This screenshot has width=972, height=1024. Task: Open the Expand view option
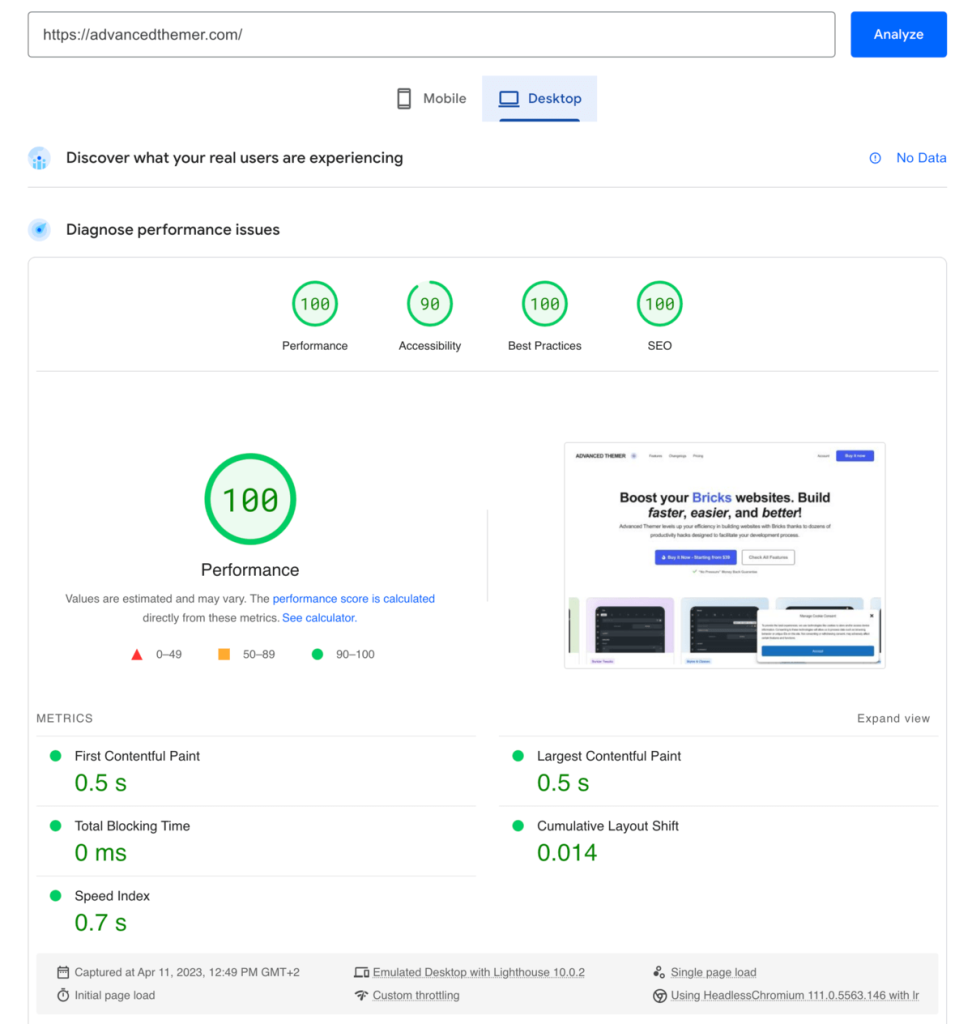893,718
